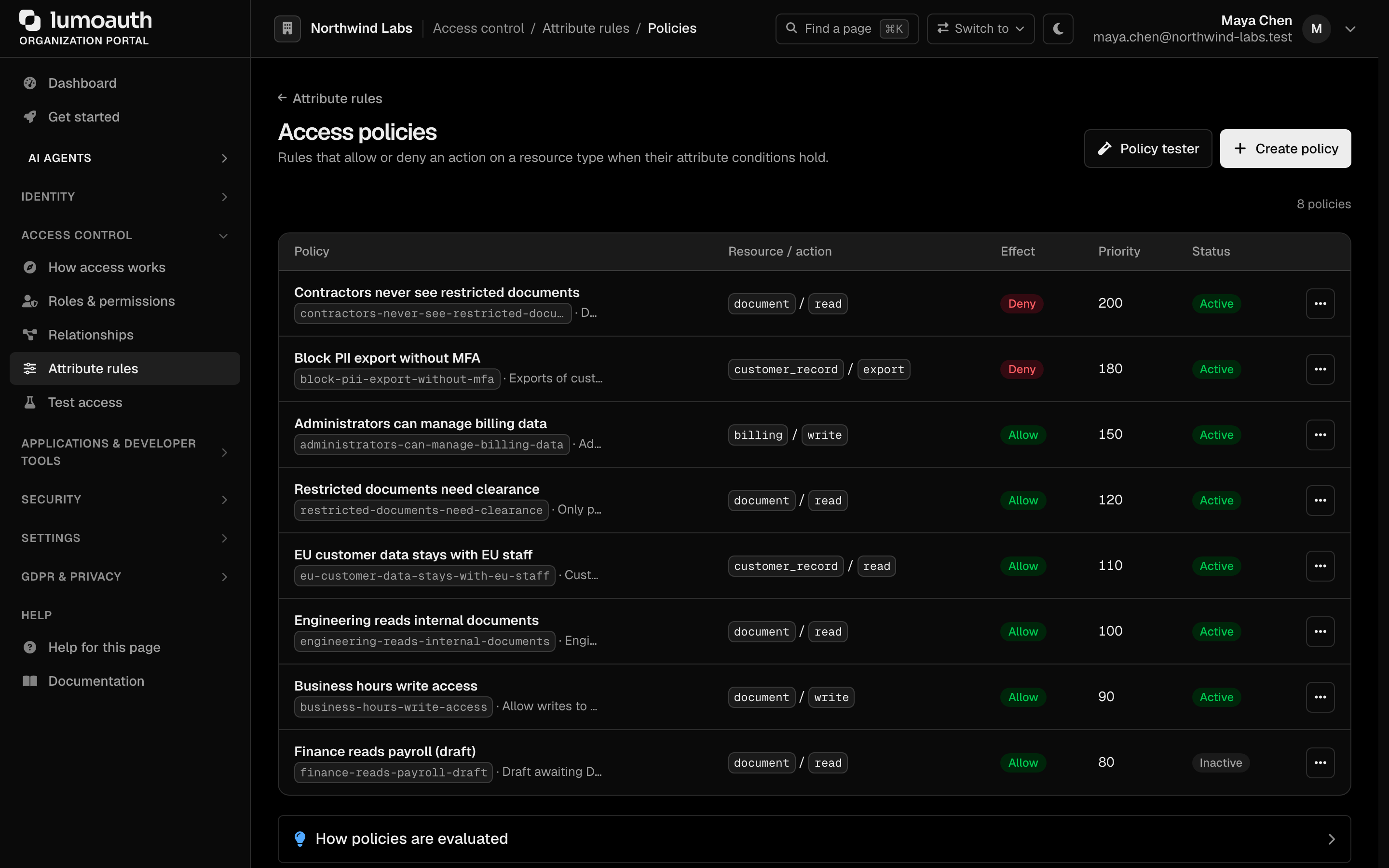Open Dashboard in the sidebar

coord(125,83)
